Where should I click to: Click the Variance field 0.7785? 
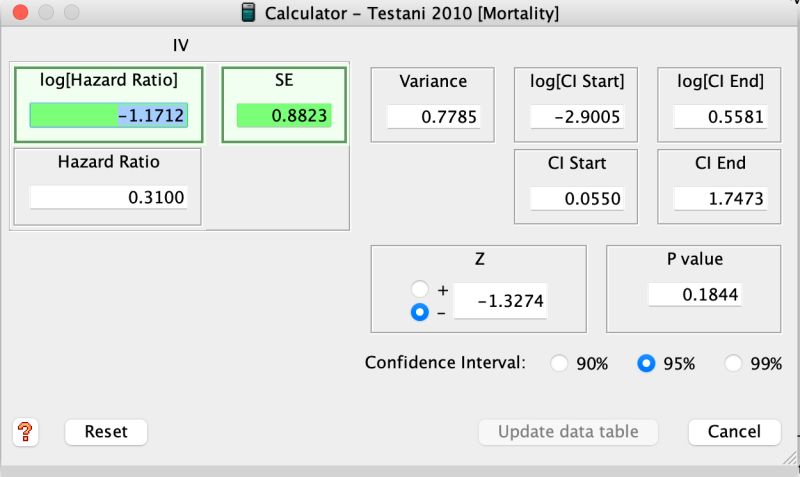click(433, 117)
